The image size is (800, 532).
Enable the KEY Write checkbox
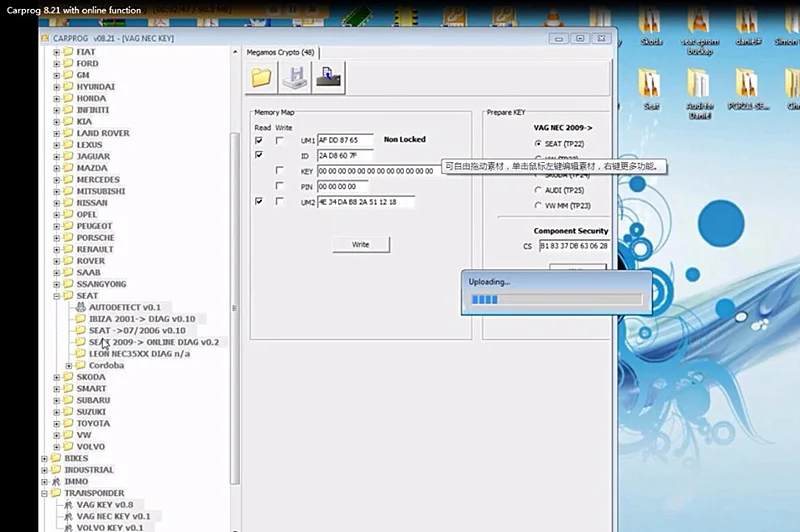279,170
